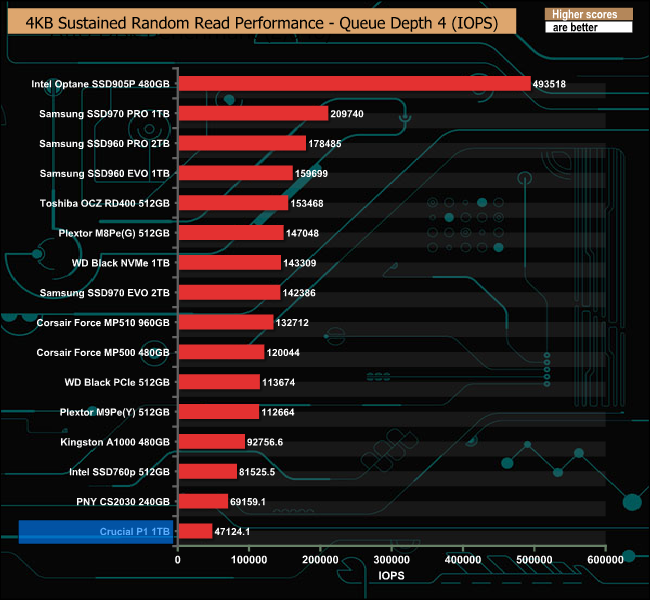Click the 'are better' legend label
This screenshot has width=650, height=600.
coord(575,27)
